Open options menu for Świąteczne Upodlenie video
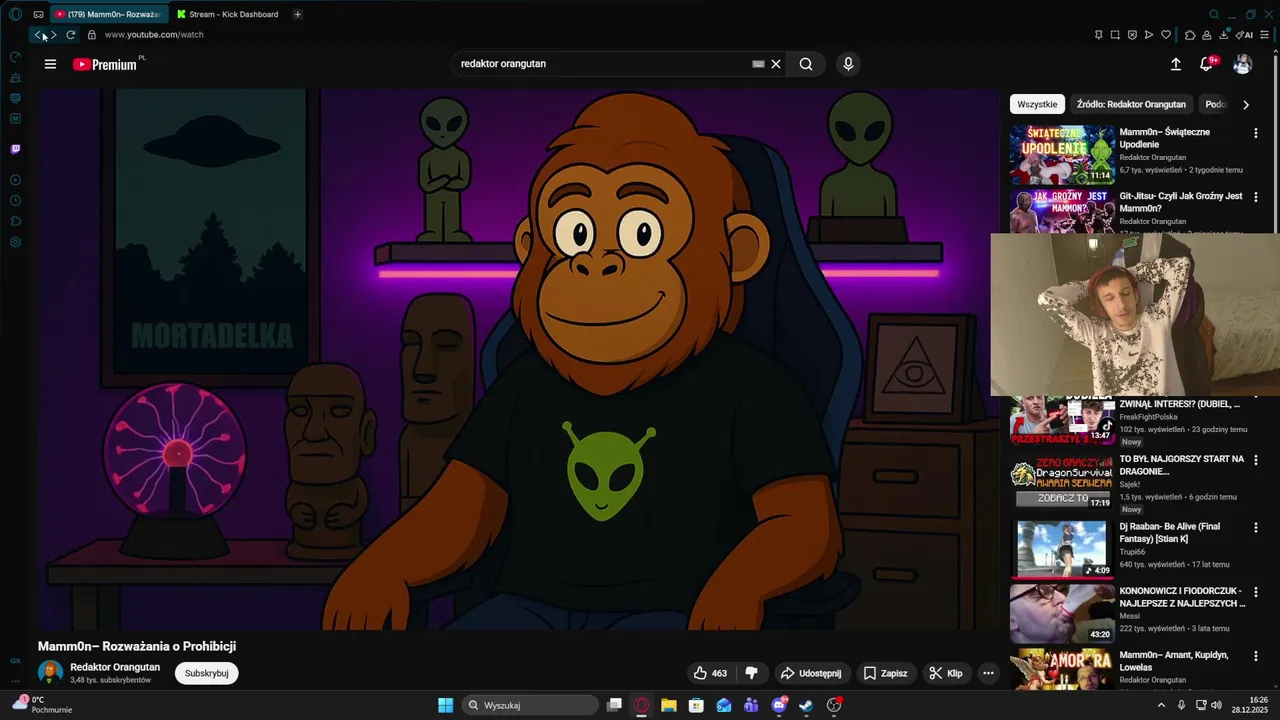The height and width of the screenshot is (720, 1280). (x=1256, y=133)
